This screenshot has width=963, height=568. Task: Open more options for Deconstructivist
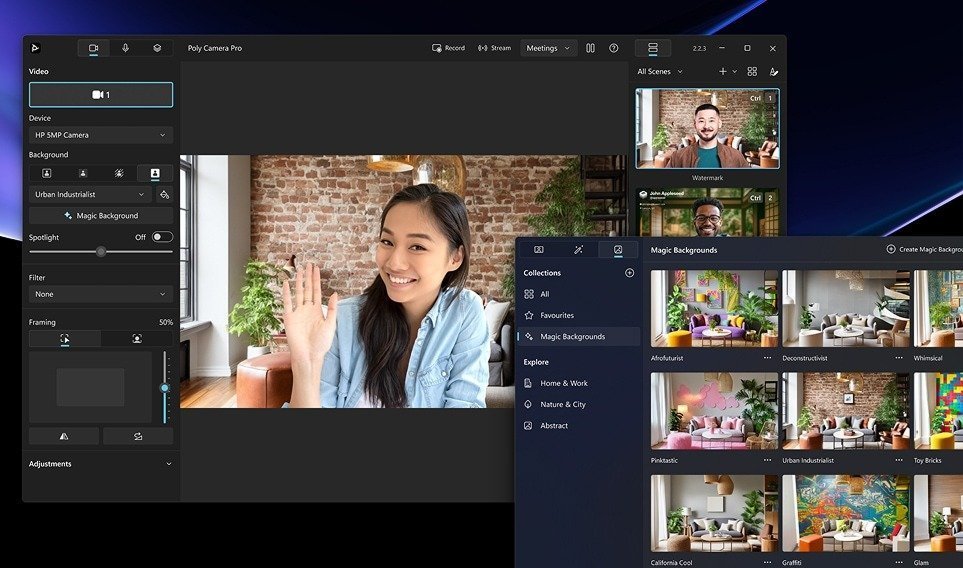pyautogui.click(x=899, y=358)
